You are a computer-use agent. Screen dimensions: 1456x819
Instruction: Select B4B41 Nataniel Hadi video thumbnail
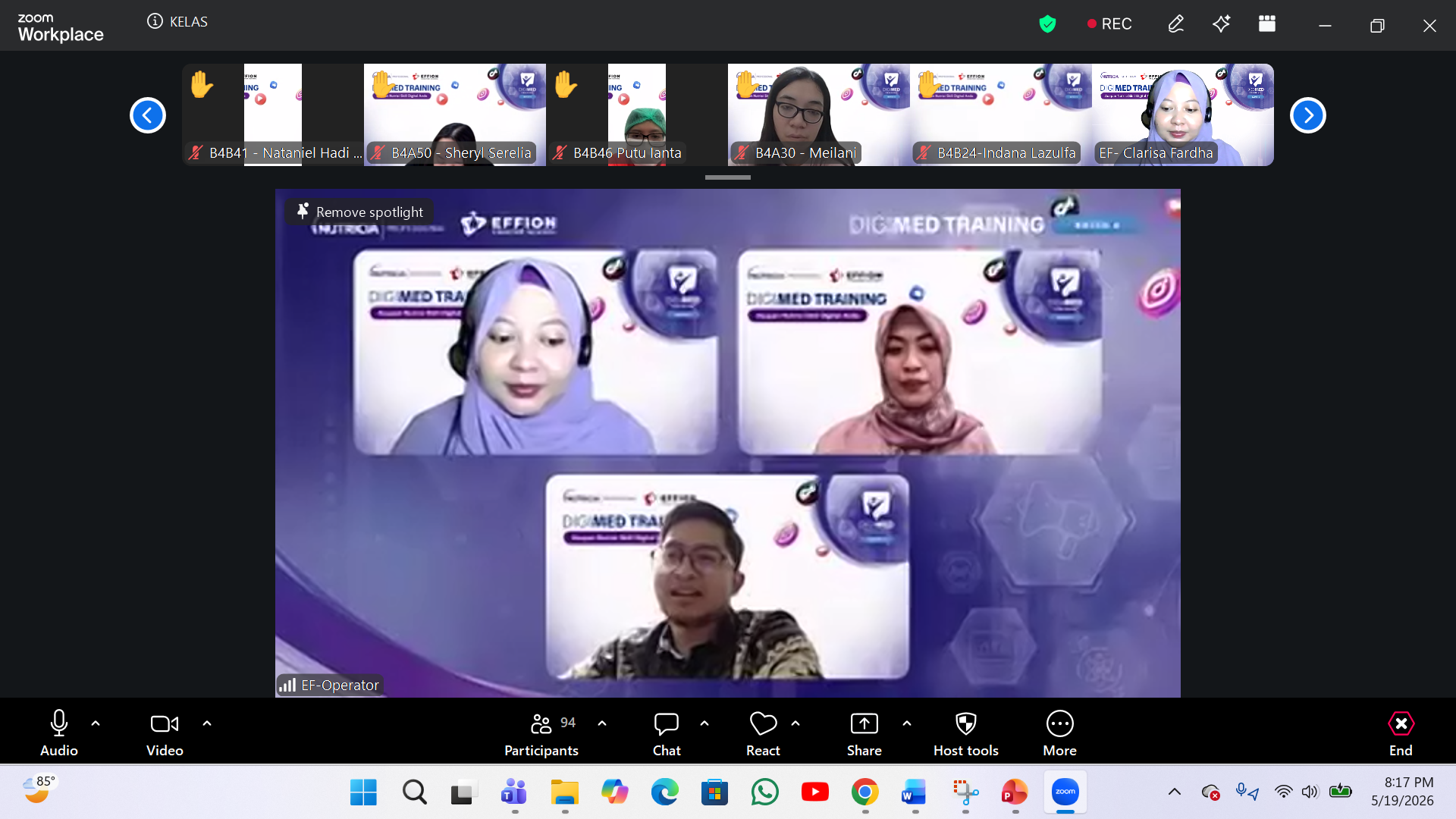point(273,115)
